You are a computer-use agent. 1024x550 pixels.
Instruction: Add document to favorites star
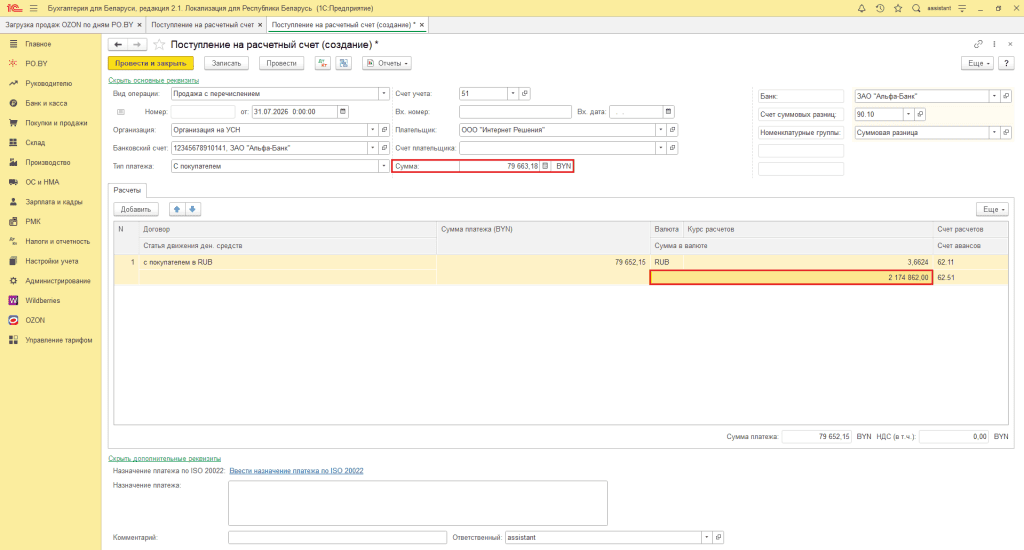(159, 44)
